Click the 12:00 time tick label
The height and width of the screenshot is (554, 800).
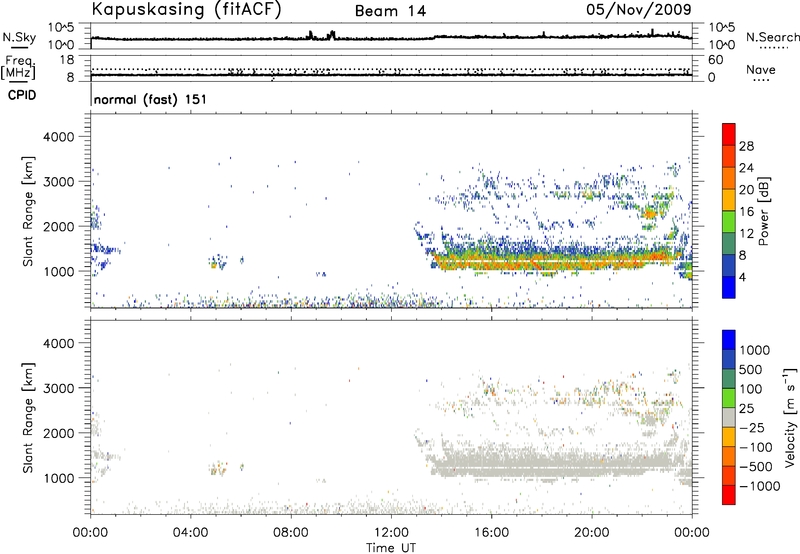(x=391, y=533)
